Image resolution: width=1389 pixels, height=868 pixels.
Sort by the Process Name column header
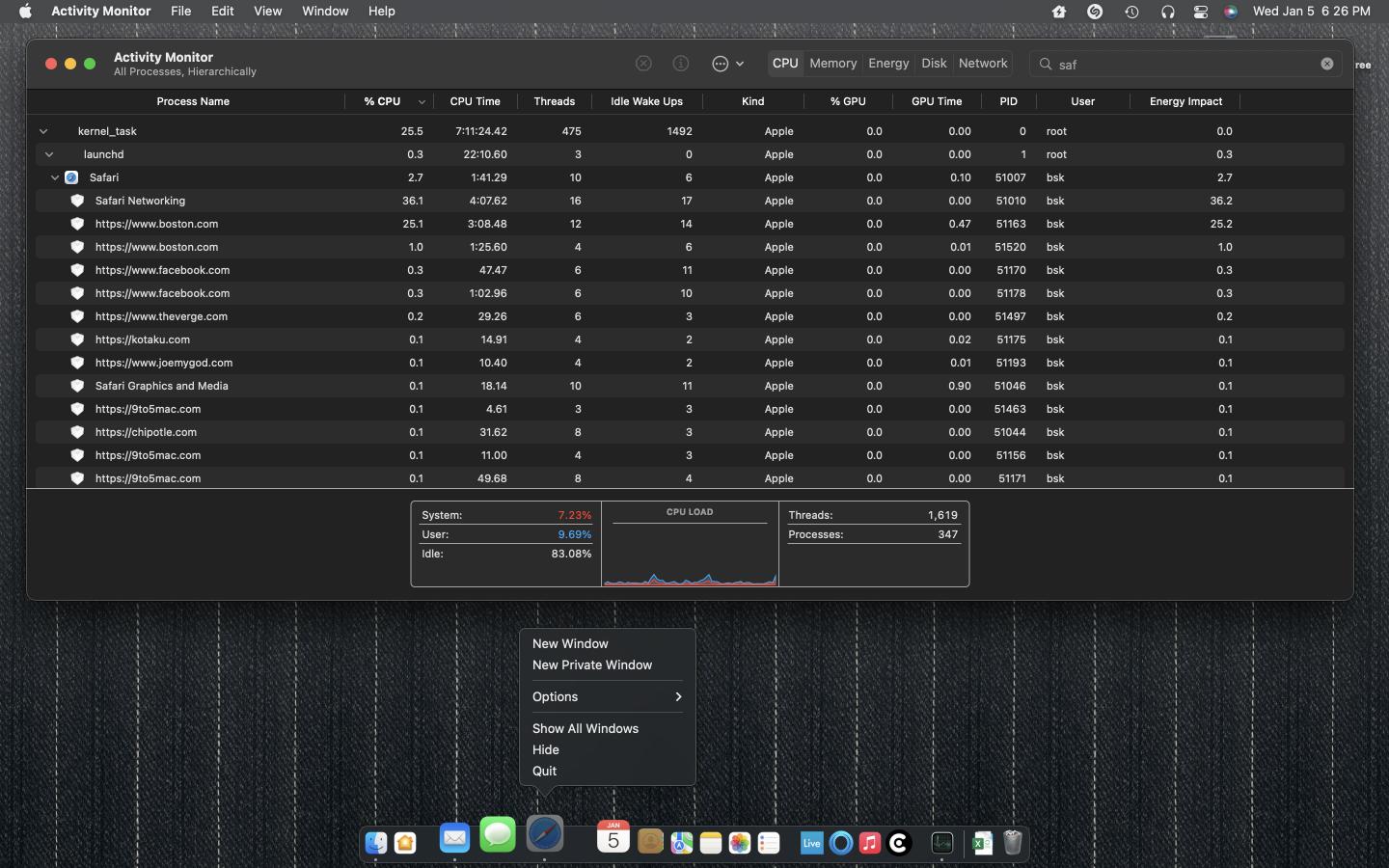click(x=193, y=101)
